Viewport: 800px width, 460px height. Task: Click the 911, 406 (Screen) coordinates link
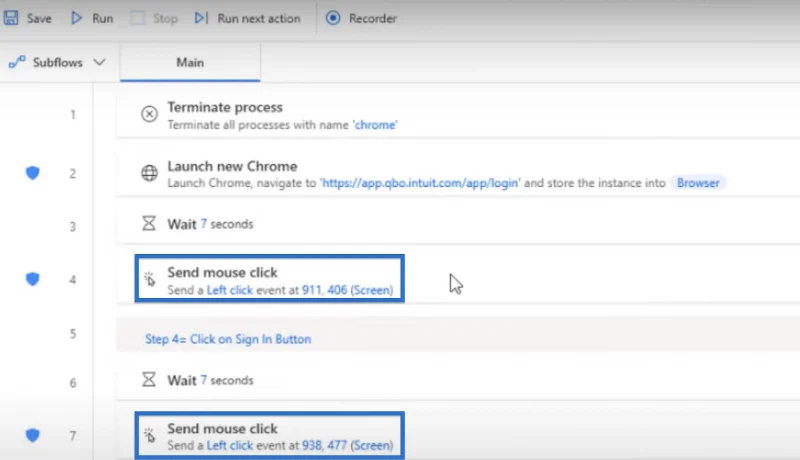point(347,290)
